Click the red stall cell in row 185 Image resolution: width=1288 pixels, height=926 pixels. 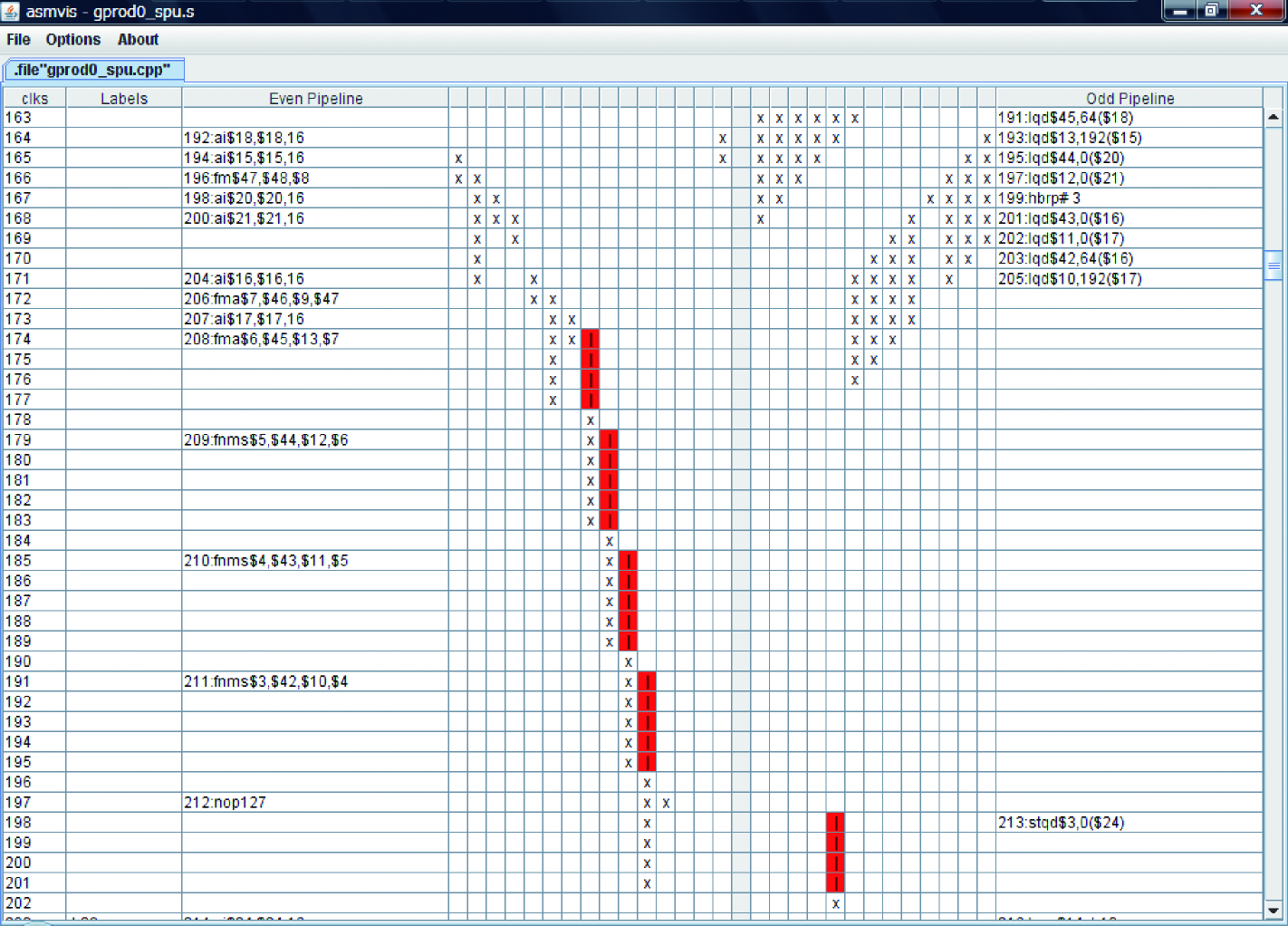point(628,561)
